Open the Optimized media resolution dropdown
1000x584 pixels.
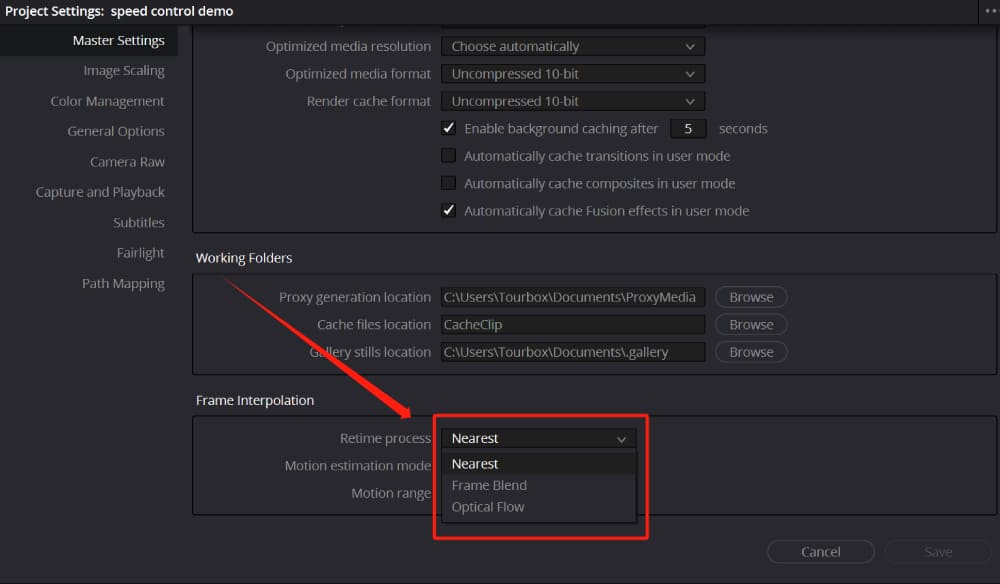[x=572, y=46]
